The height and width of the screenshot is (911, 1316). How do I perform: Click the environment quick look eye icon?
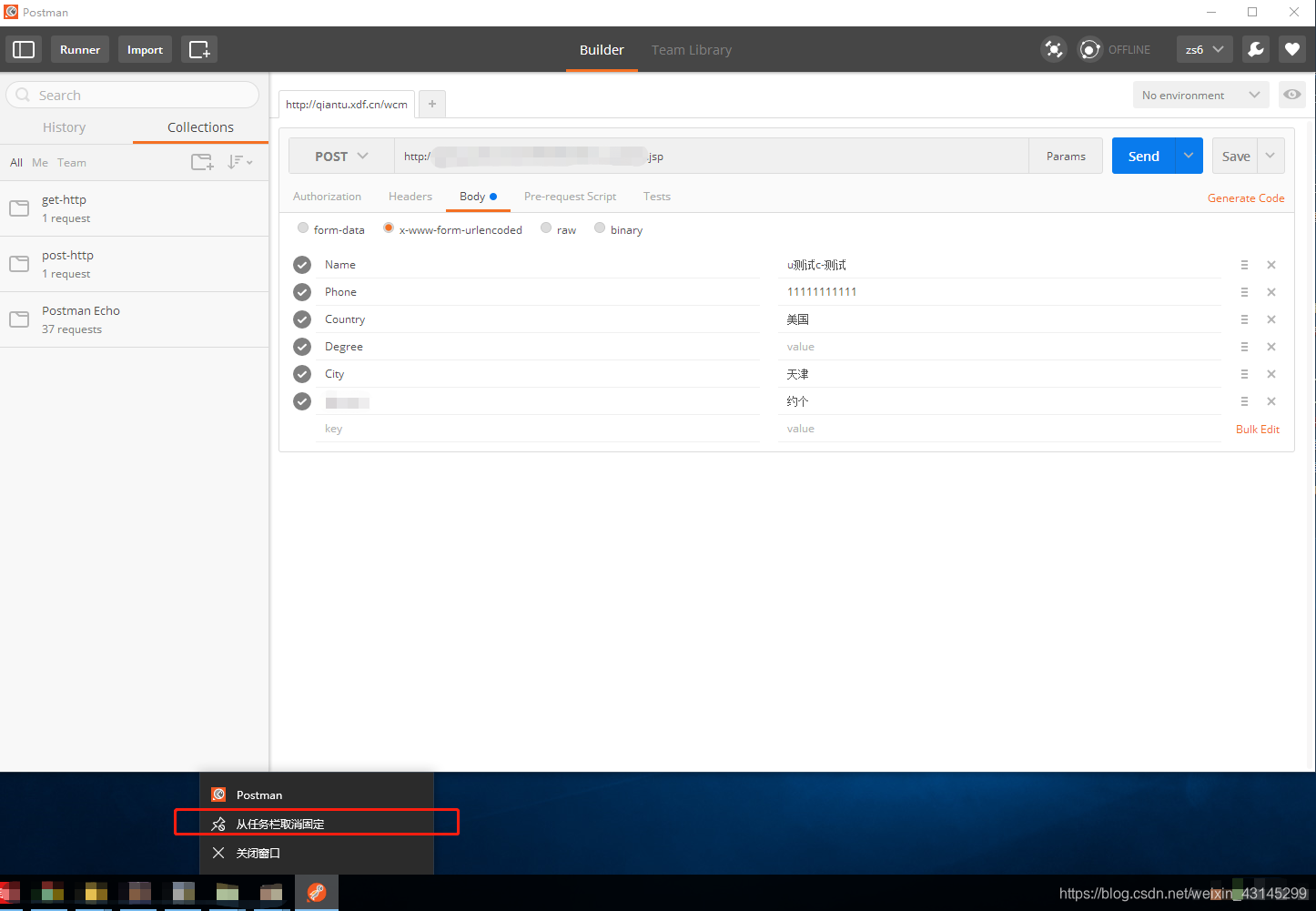[1292, 95]
